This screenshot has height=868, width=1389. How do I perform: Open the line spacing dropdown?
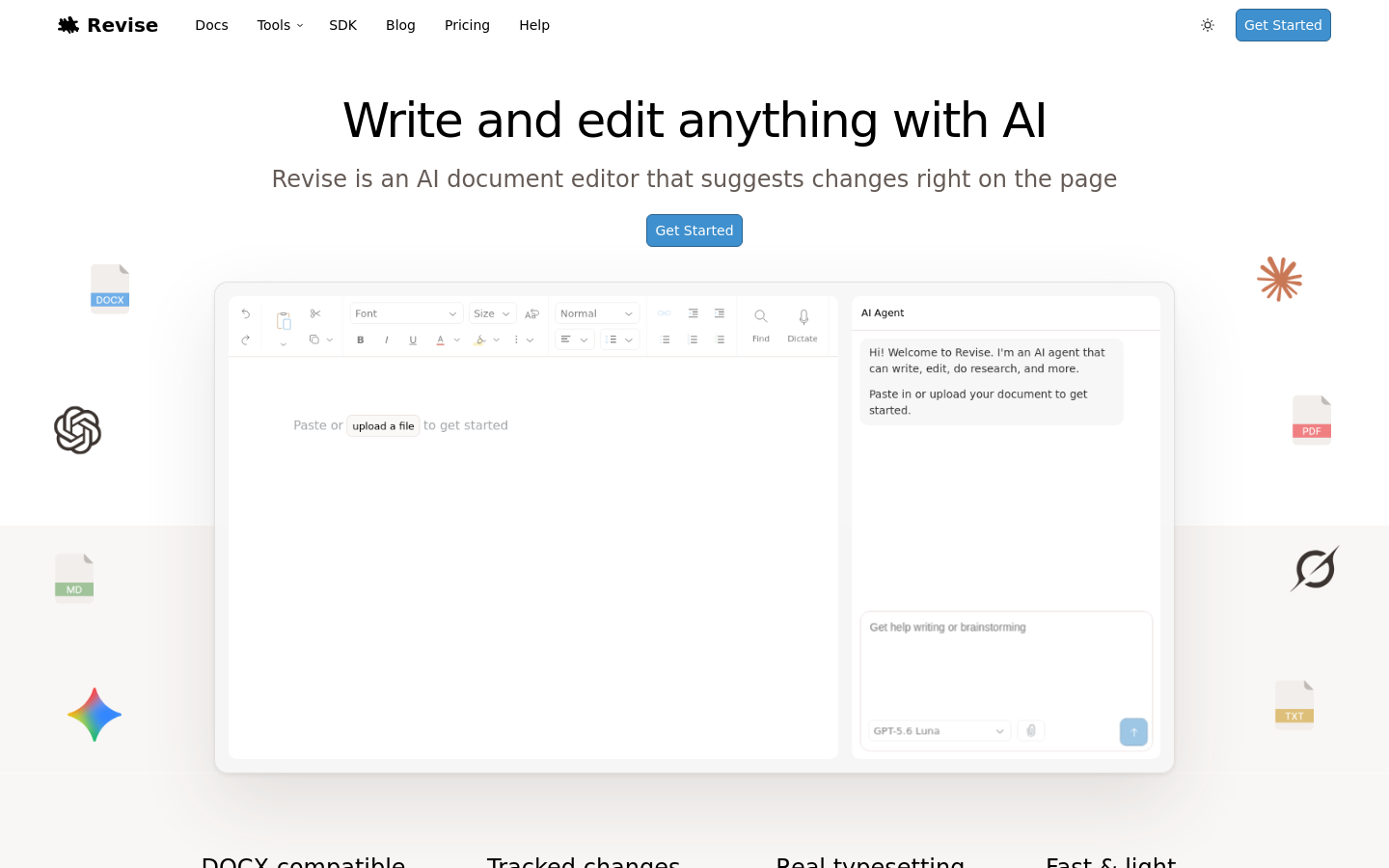coord(619,339)
